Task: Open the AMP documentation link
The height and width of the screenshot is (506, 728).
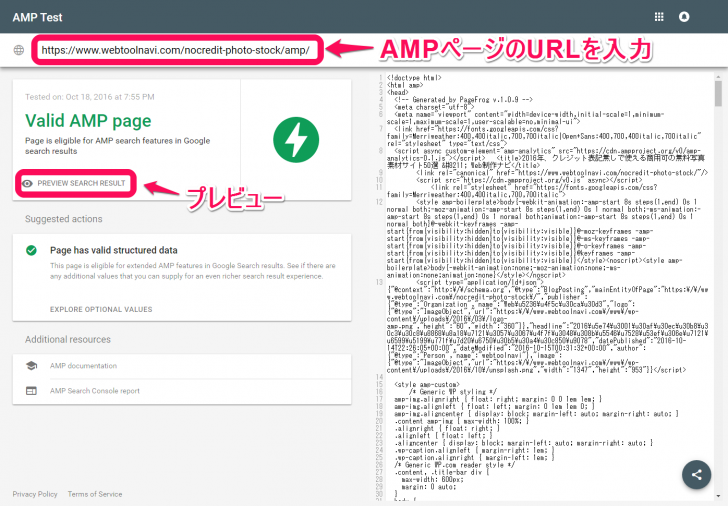Action: coord(84,366)
